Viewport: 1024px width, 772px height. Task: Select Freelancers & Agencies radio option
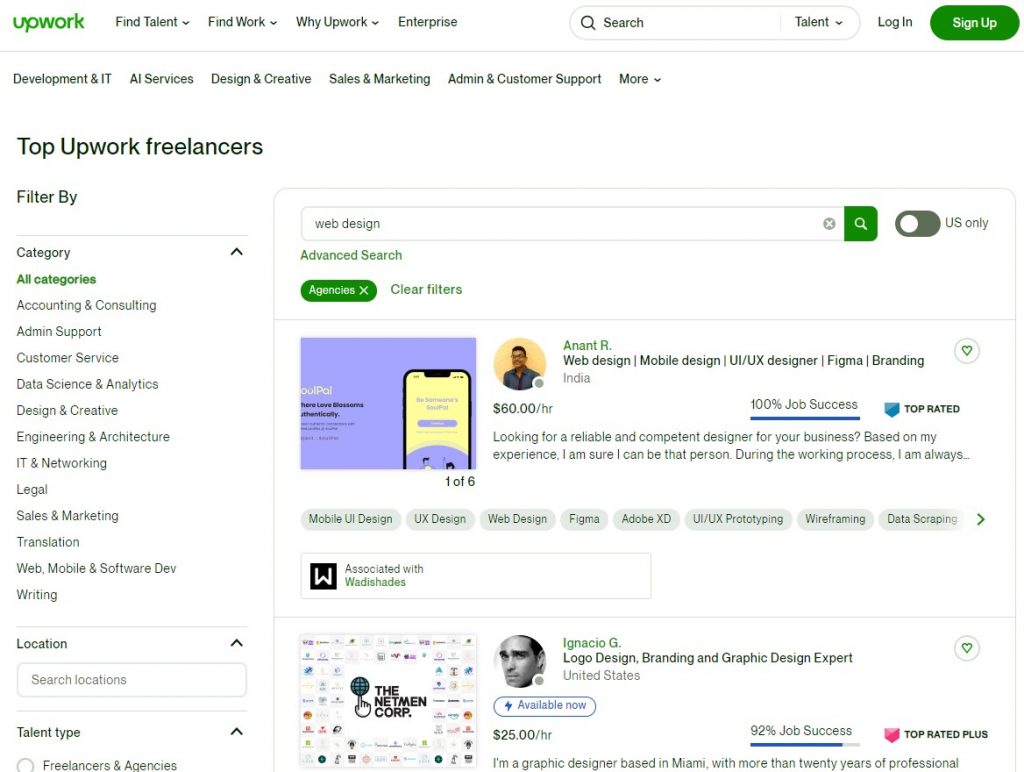26,765
